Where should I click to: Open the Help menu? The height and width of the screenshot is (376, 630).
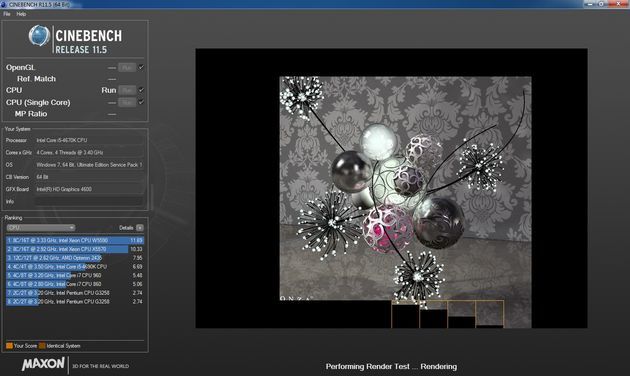pyautogui.click(x=21, y=14)
